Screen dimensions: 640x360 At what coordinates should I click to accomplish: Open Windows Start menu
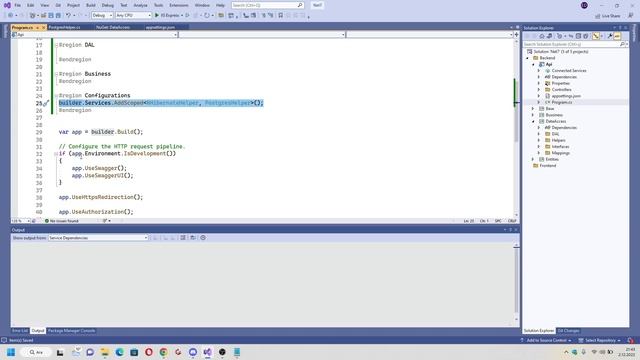[x=11, y=352]
